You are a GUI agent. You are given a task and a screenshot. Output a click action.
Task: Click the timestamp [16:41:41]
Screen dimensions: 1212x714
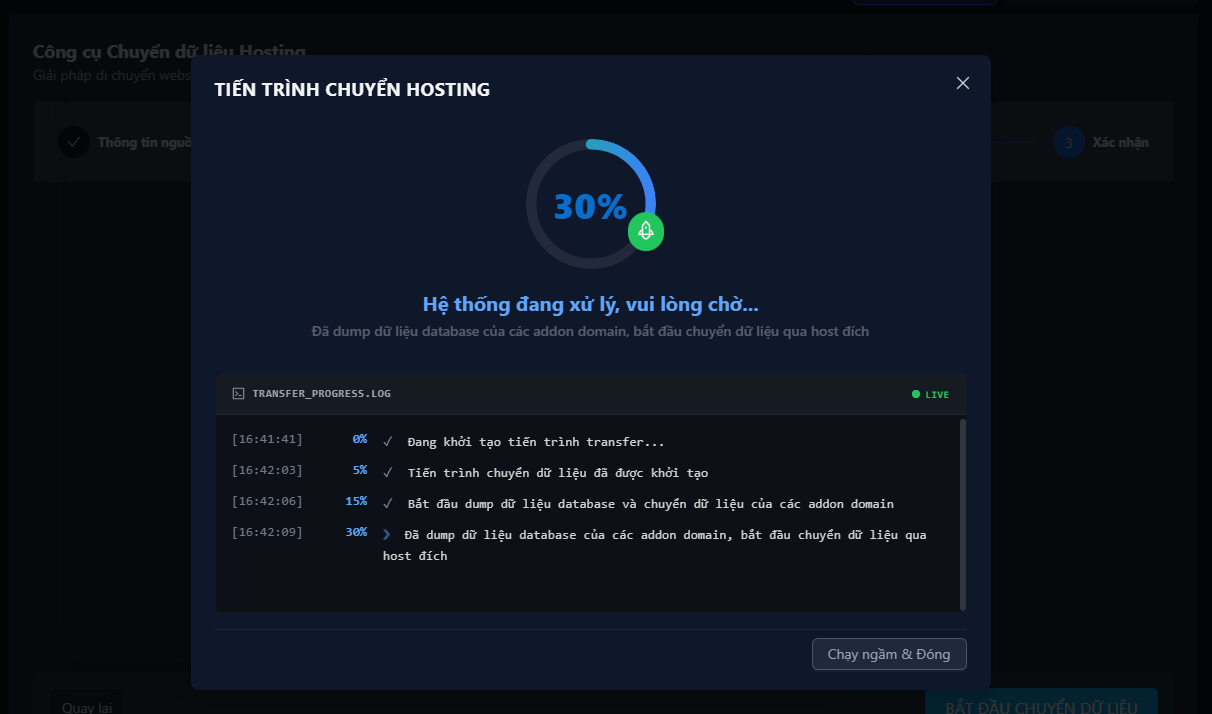tap(267, 439)
